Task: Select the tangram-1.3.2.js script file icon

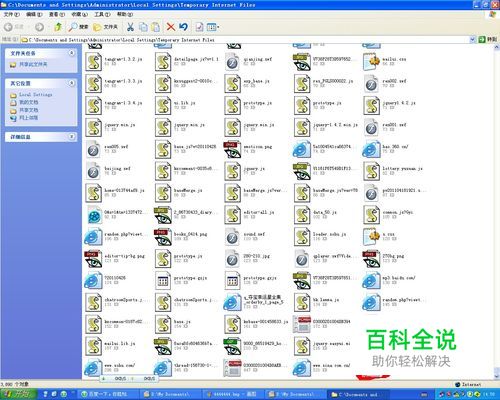Action: coord(93,62)
